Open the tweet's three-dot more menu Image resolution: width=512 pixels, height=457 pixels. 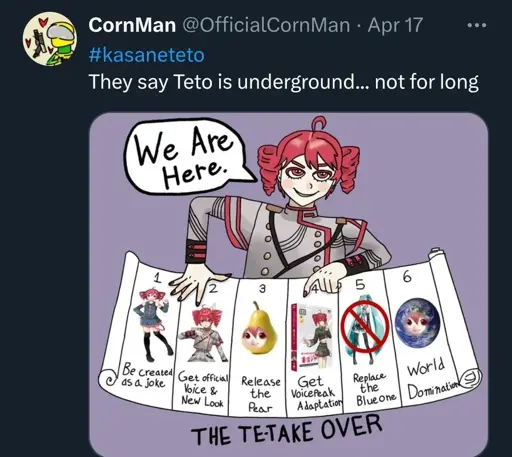[477, 25]
